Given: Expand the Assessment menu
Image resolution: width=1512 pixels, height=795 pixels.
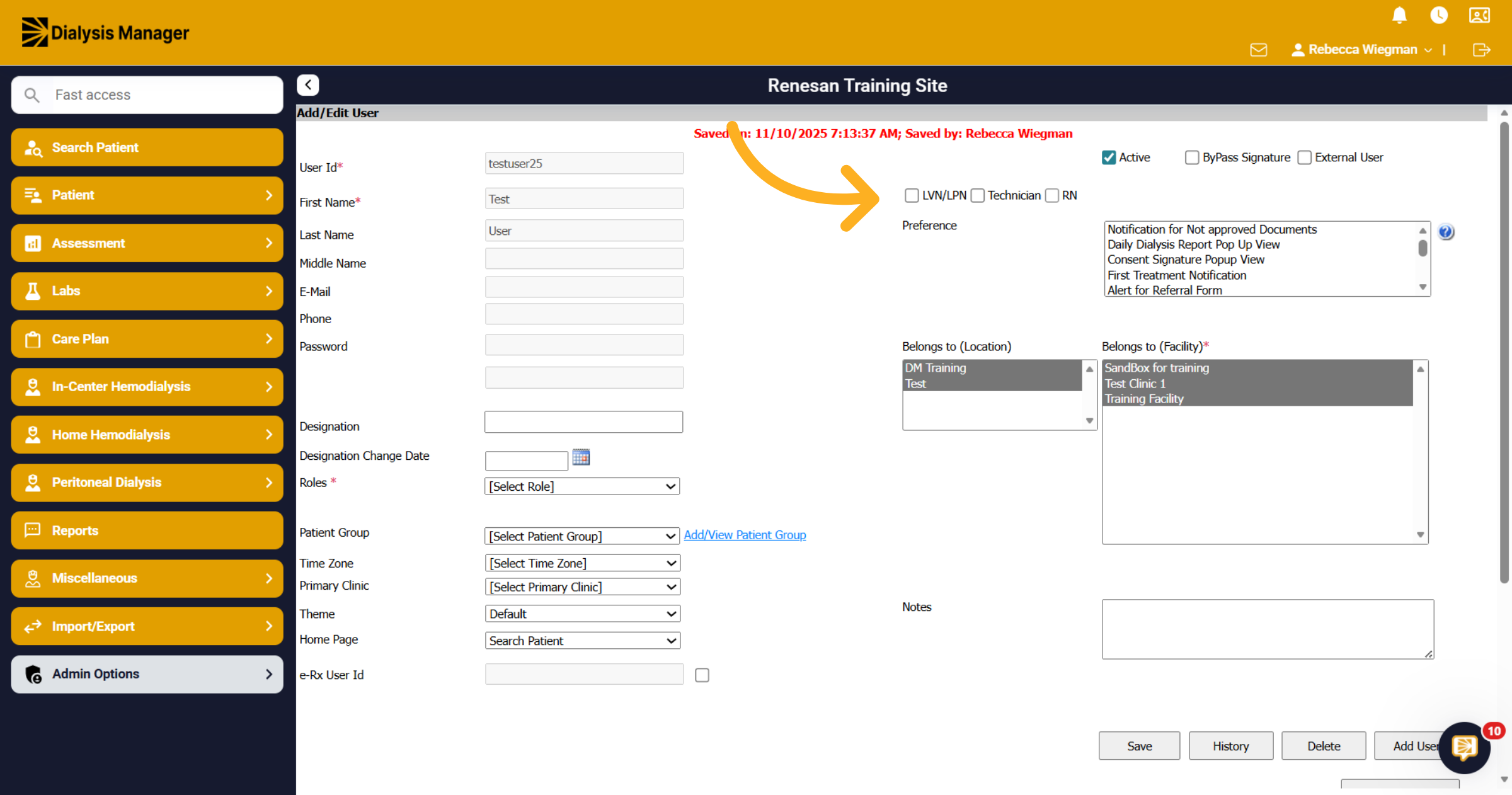Looking at the screenshot, I should click(147, 244).
